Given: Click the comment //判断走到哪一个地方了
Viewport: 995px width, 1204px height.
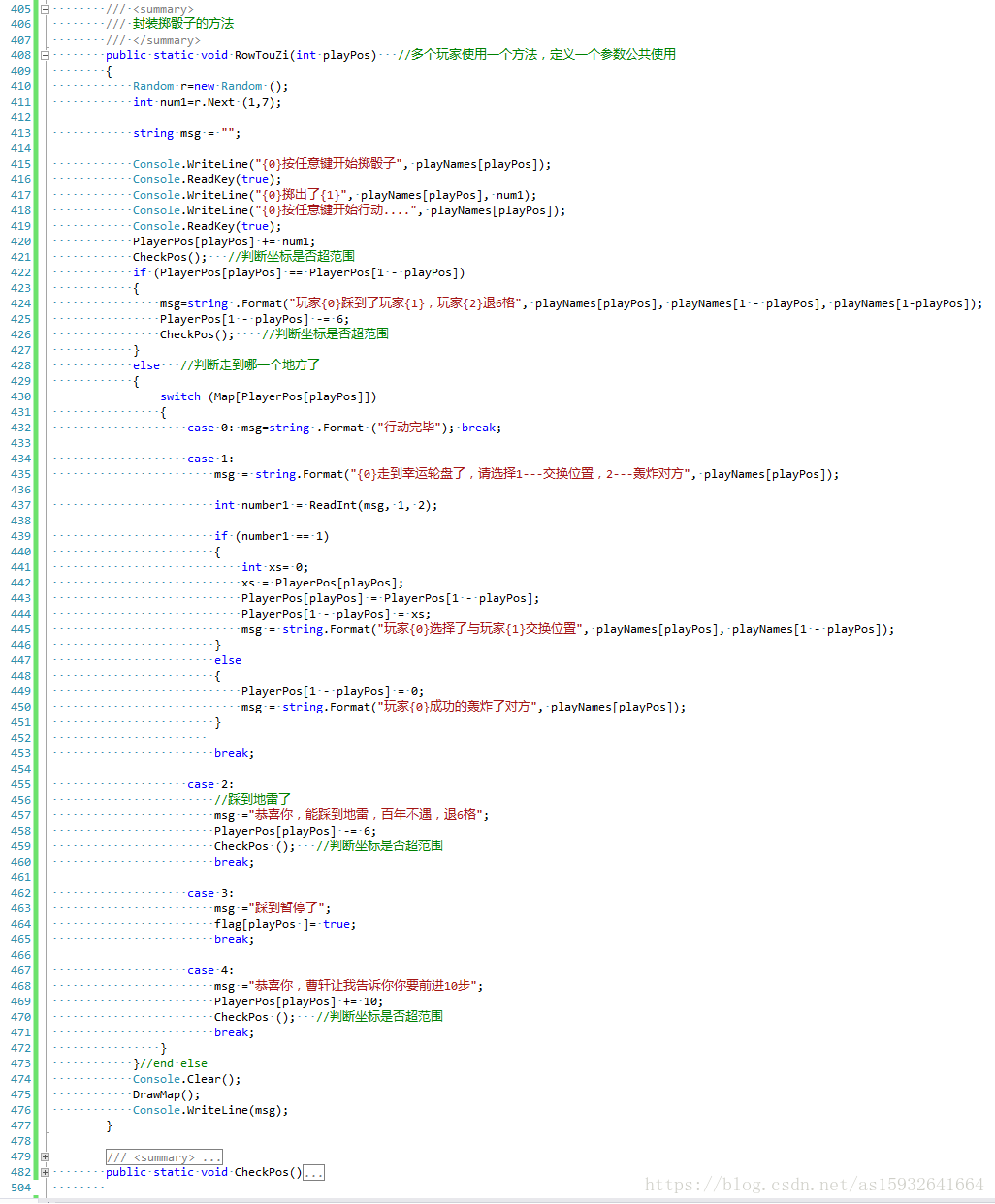Looking at the screenshot, I should coord(250,365).
